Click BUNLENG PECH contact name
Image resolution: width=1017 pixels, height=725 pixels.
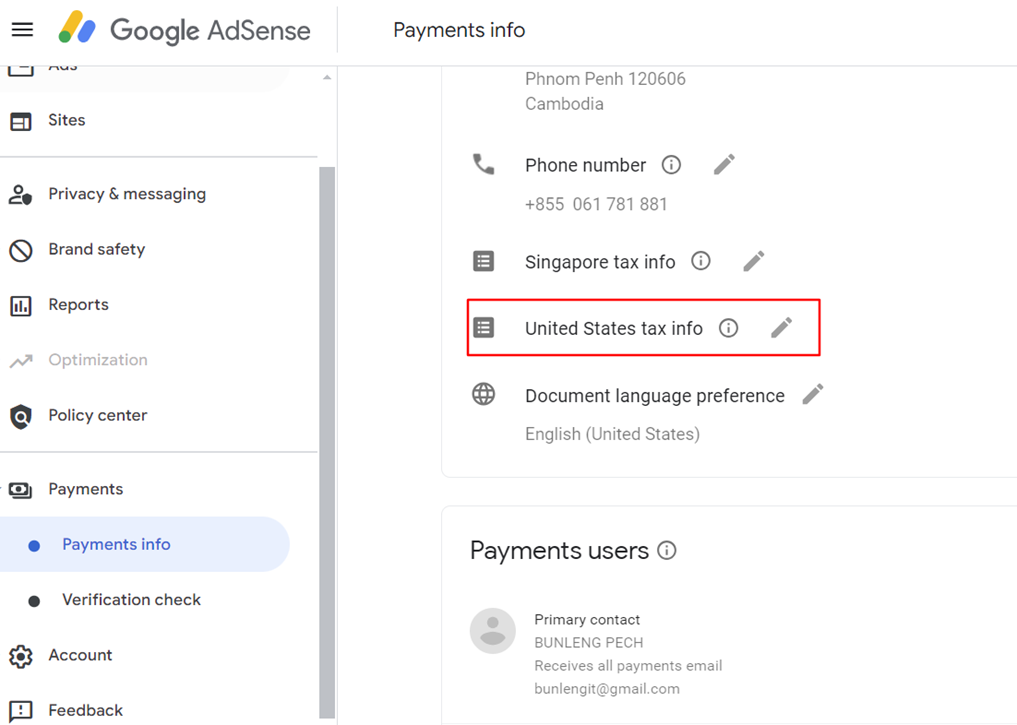pyautogui.click(x=588, y=643)
